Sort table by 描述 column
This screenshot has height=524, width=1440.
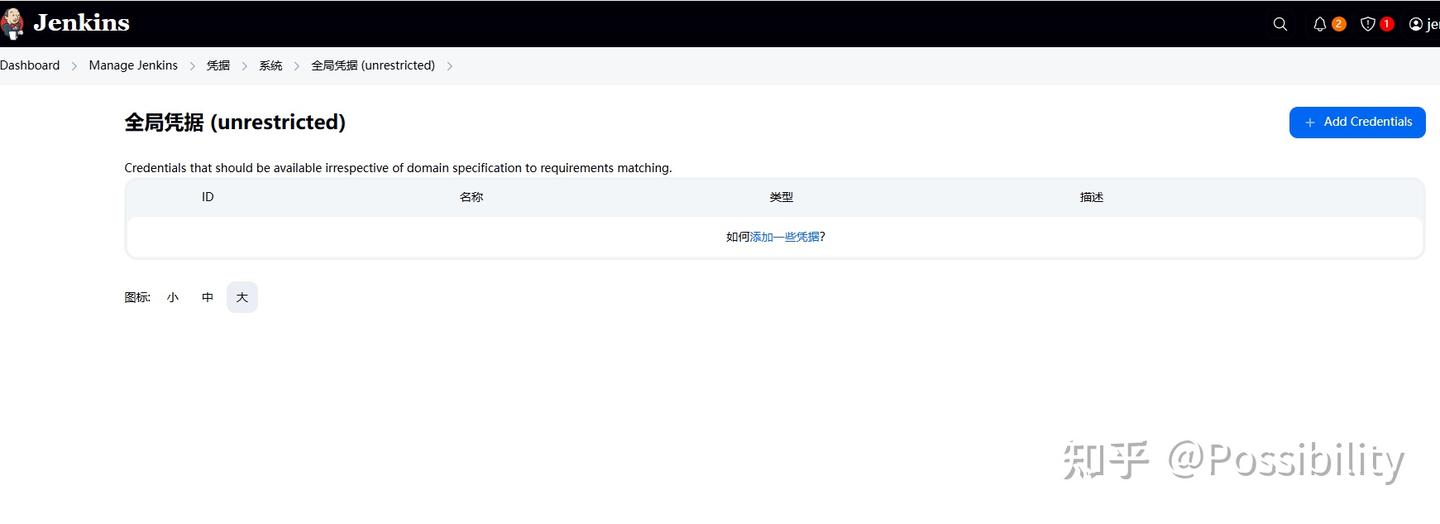click(x=1092, y=197)
